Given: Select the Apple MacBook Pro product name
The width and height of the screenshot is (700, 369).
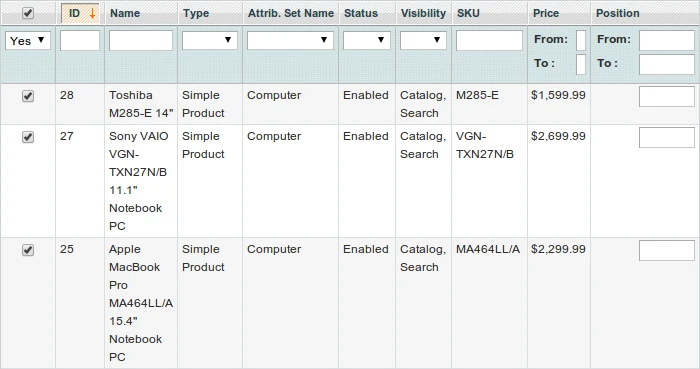Looking at the screenshot, I should 141,303.
